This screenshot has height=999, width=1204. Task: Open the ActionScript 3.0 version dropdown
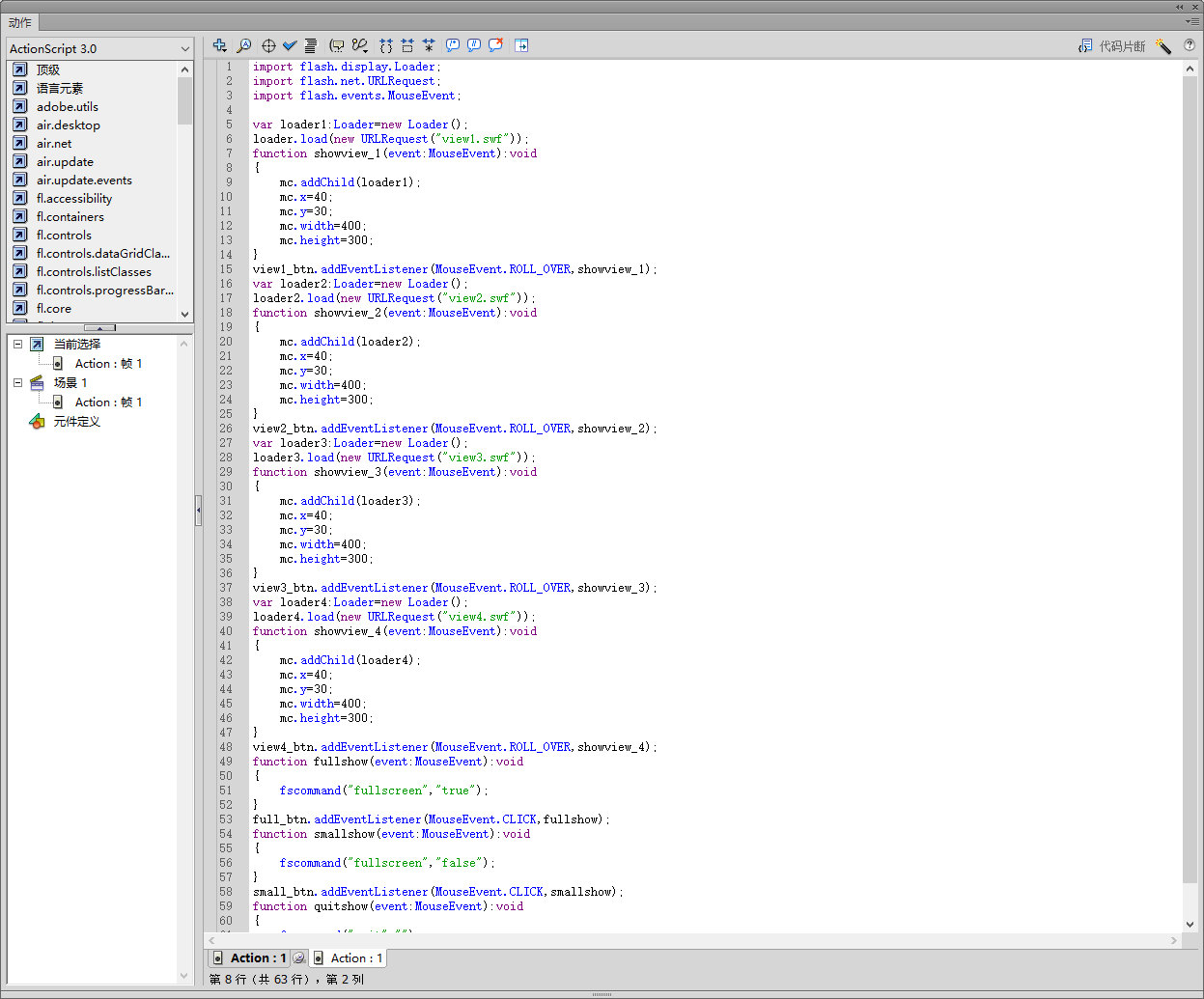[100, 48]
